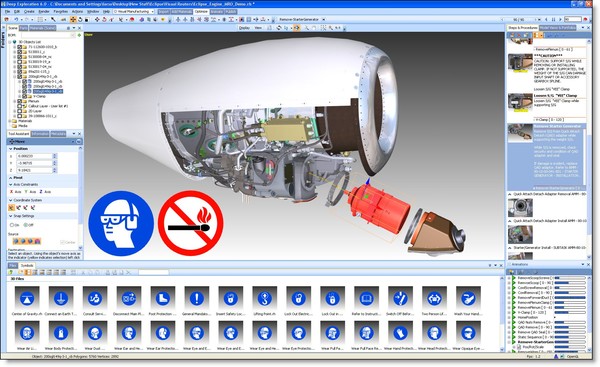Select the Two Person Lift symbol

point(434,298)
